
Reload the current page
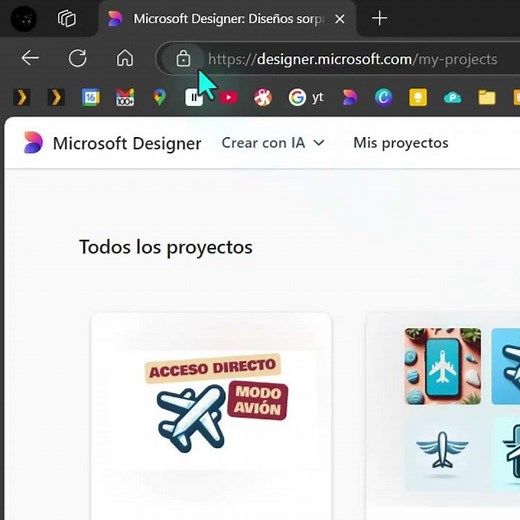(x=77, y=58)
